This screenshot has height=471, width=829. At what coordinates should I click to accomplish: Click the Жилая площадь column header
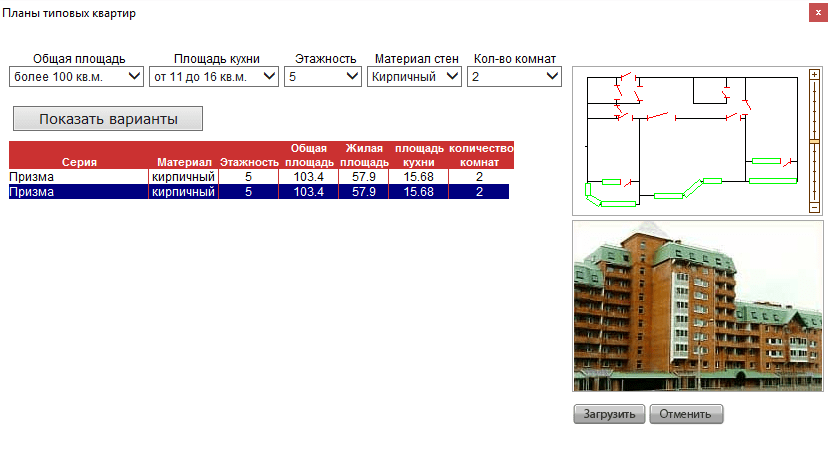click(364, 155)
